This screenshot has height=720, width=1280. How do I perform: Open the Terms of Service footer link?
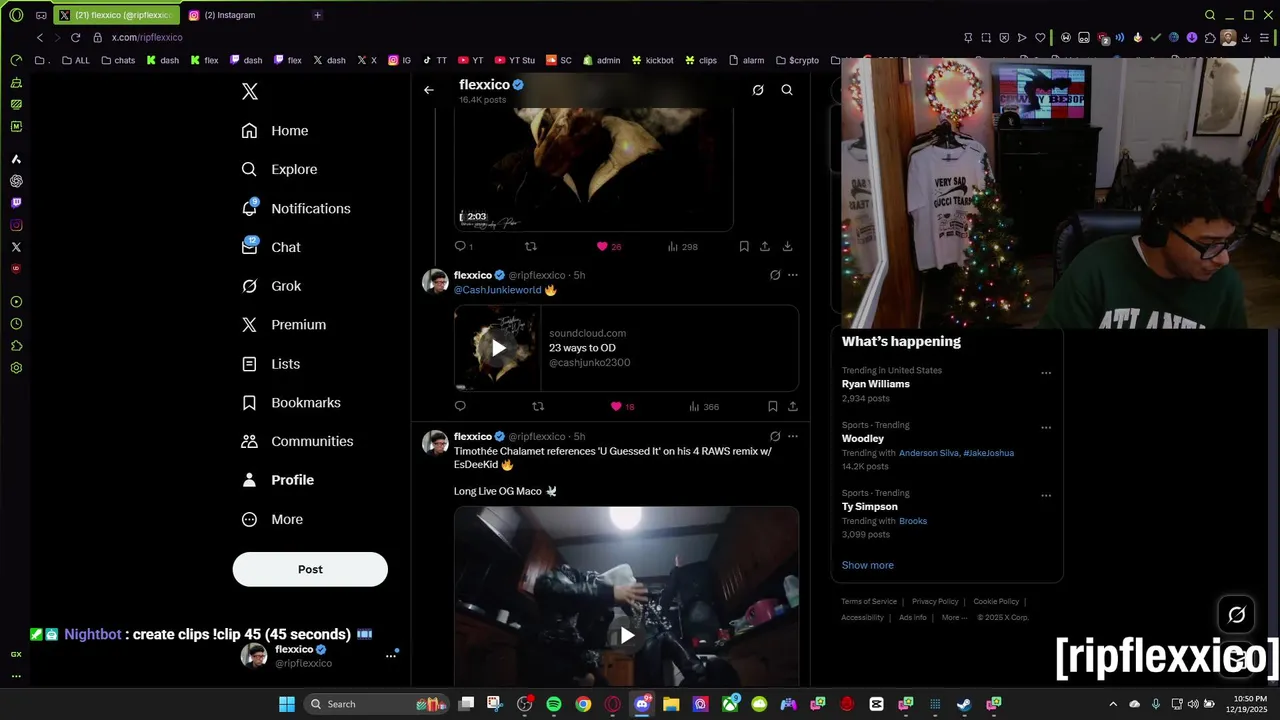868,602
